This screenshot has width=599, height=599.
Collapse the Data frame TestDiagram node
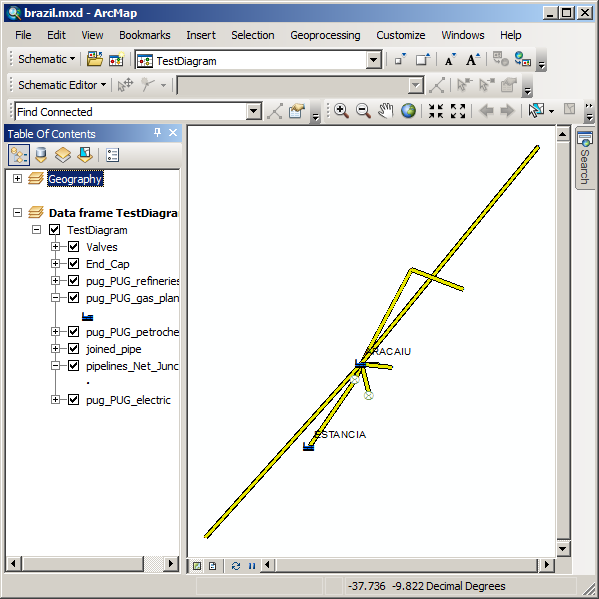[17, 212]
